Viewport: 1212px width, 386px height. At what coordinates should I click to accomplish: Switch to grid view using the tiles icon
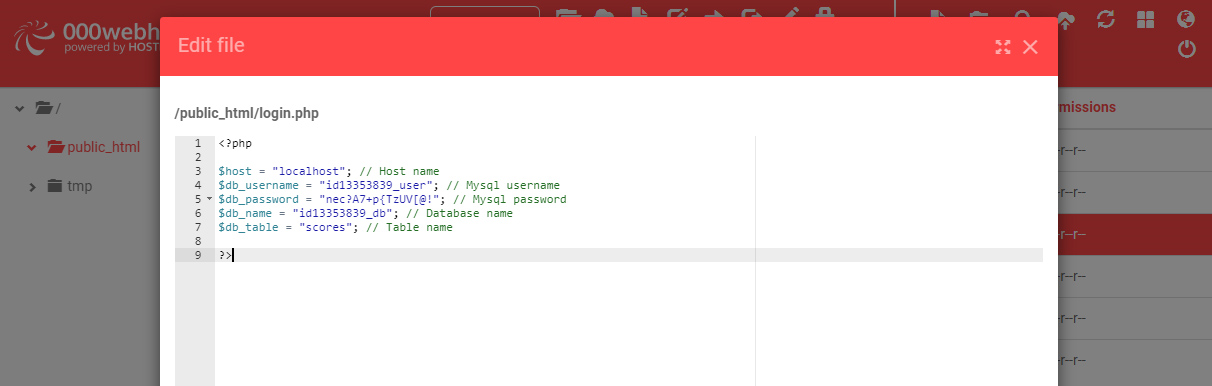[x=1146, y=19]
